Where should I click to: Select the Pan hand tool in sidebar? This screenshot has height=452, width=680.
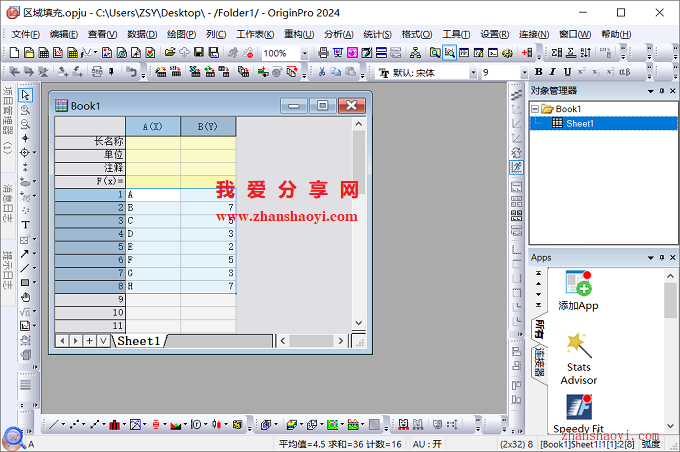coord(26,297)
